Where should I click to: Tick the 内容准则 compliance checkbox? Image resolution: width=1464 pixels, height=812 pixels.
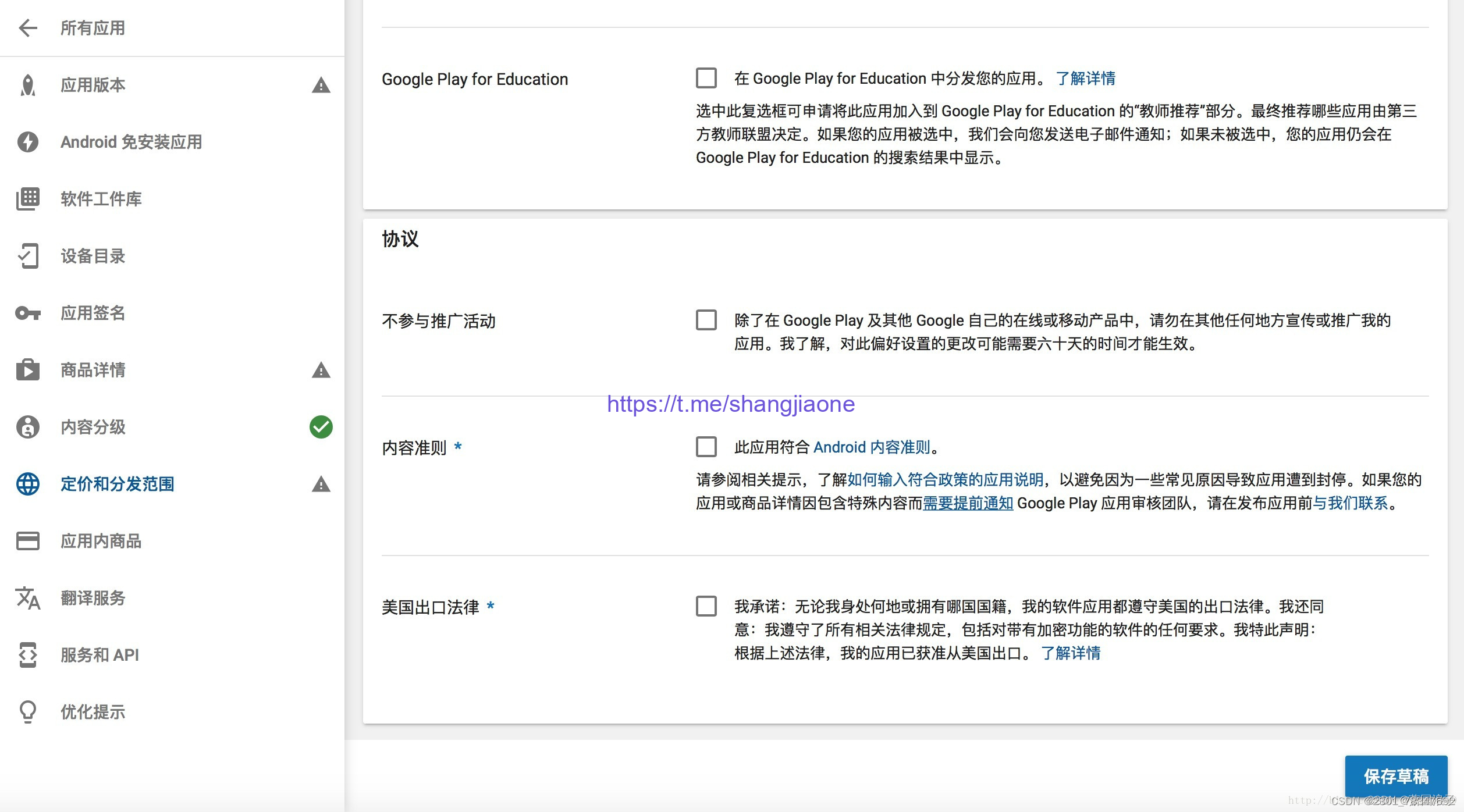[x=706, y=447]
